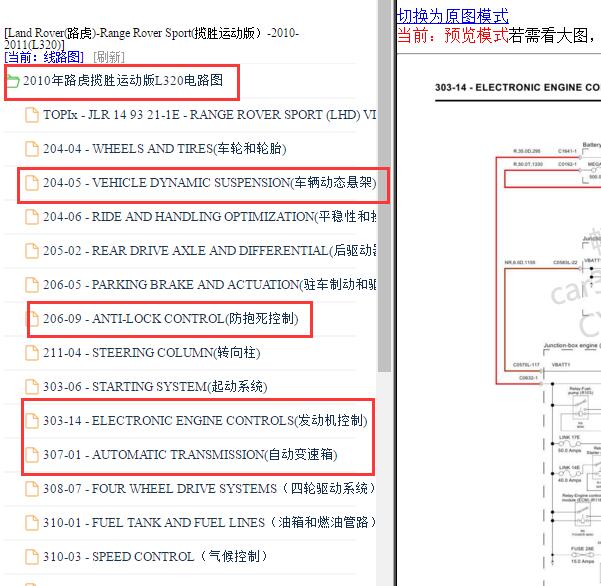This screenshot has height=586, width=601.
Task: Open 206-09 ANTI-LOCK CONTROL diagram
Action: click(171, 319)
